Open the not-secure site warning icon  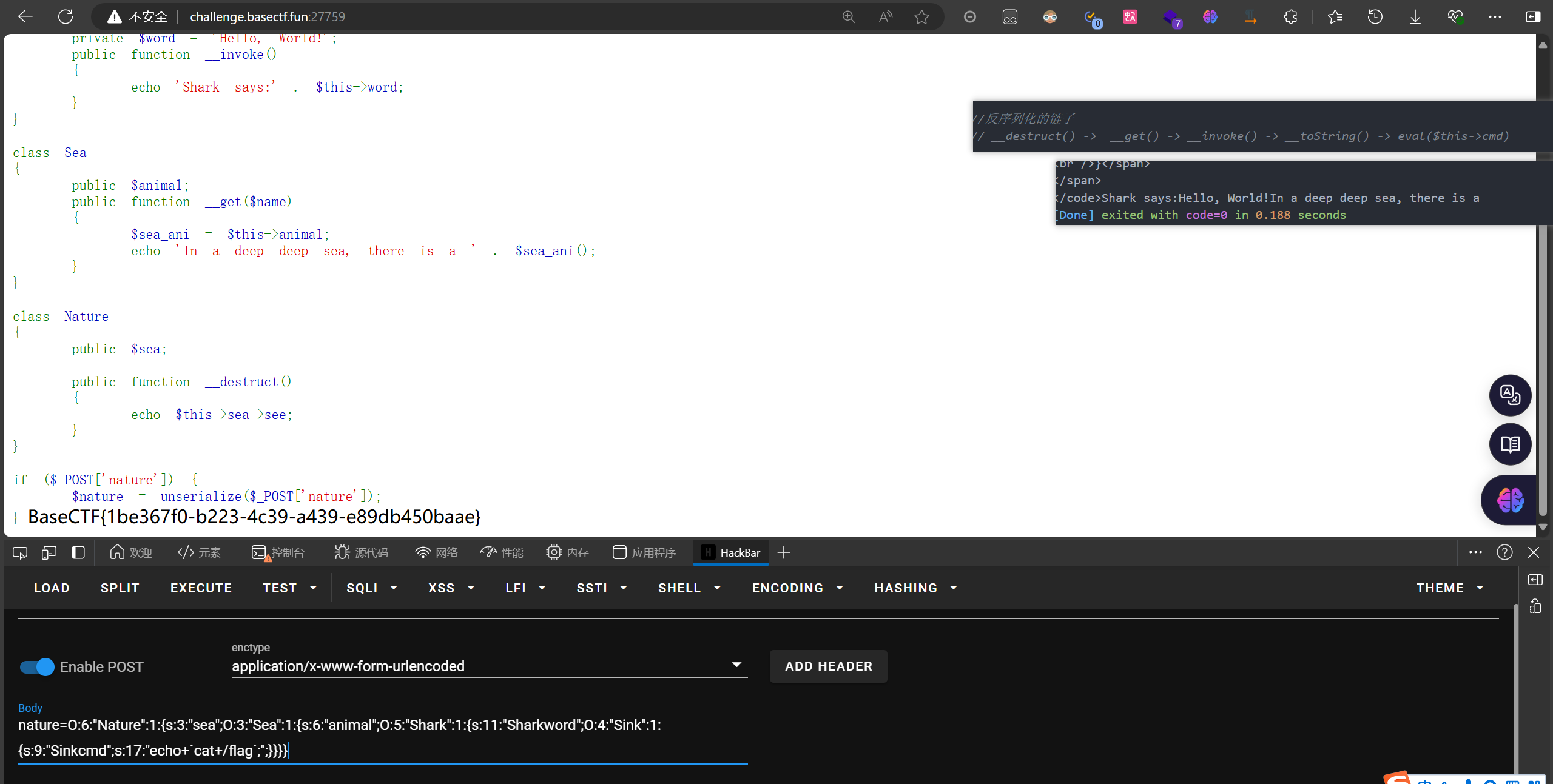coord(114,16)
